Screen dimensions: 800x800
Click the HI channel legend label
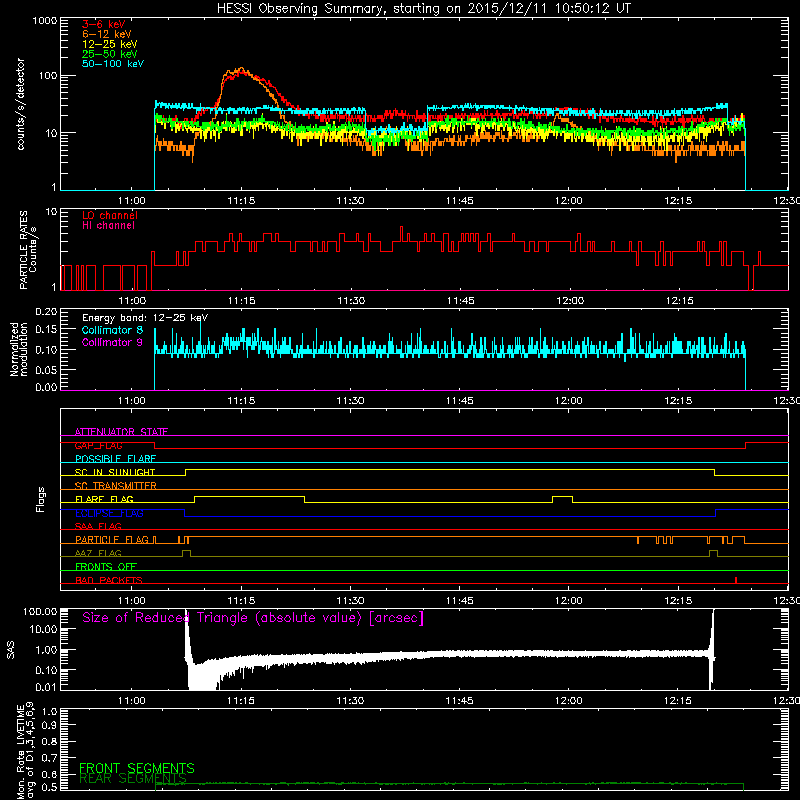click(108, 225)
